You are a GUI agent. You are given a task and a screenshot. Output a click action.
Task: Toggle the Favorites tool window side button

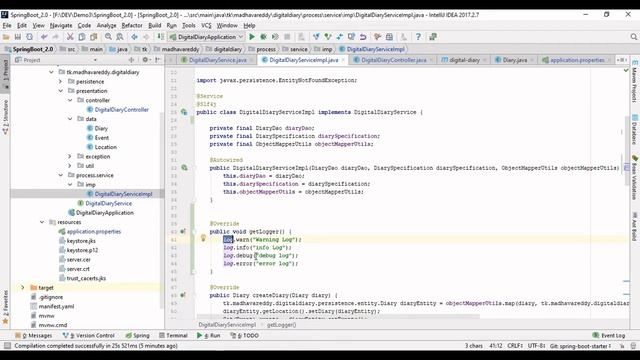tap(5, 307)
